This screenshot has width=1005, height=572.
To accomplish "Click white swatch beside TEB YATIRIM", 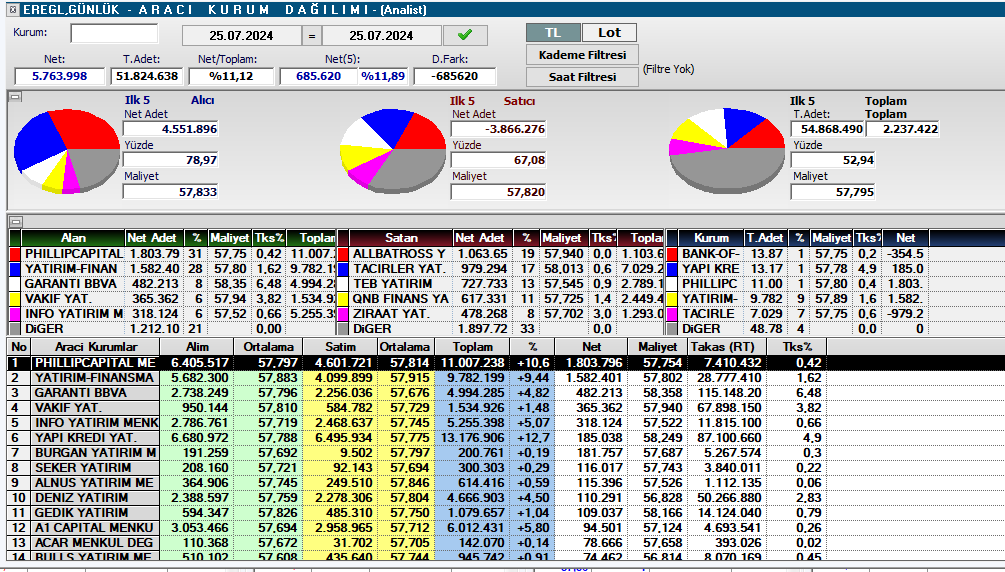I will [343, 283].
